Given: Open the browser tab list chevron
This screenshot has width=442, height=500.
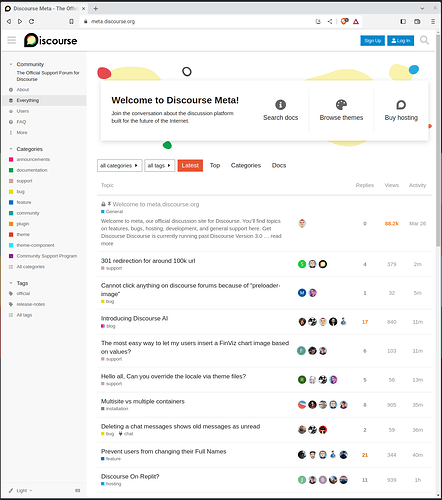Looking at the screenshot, I should tap(422, 8).
